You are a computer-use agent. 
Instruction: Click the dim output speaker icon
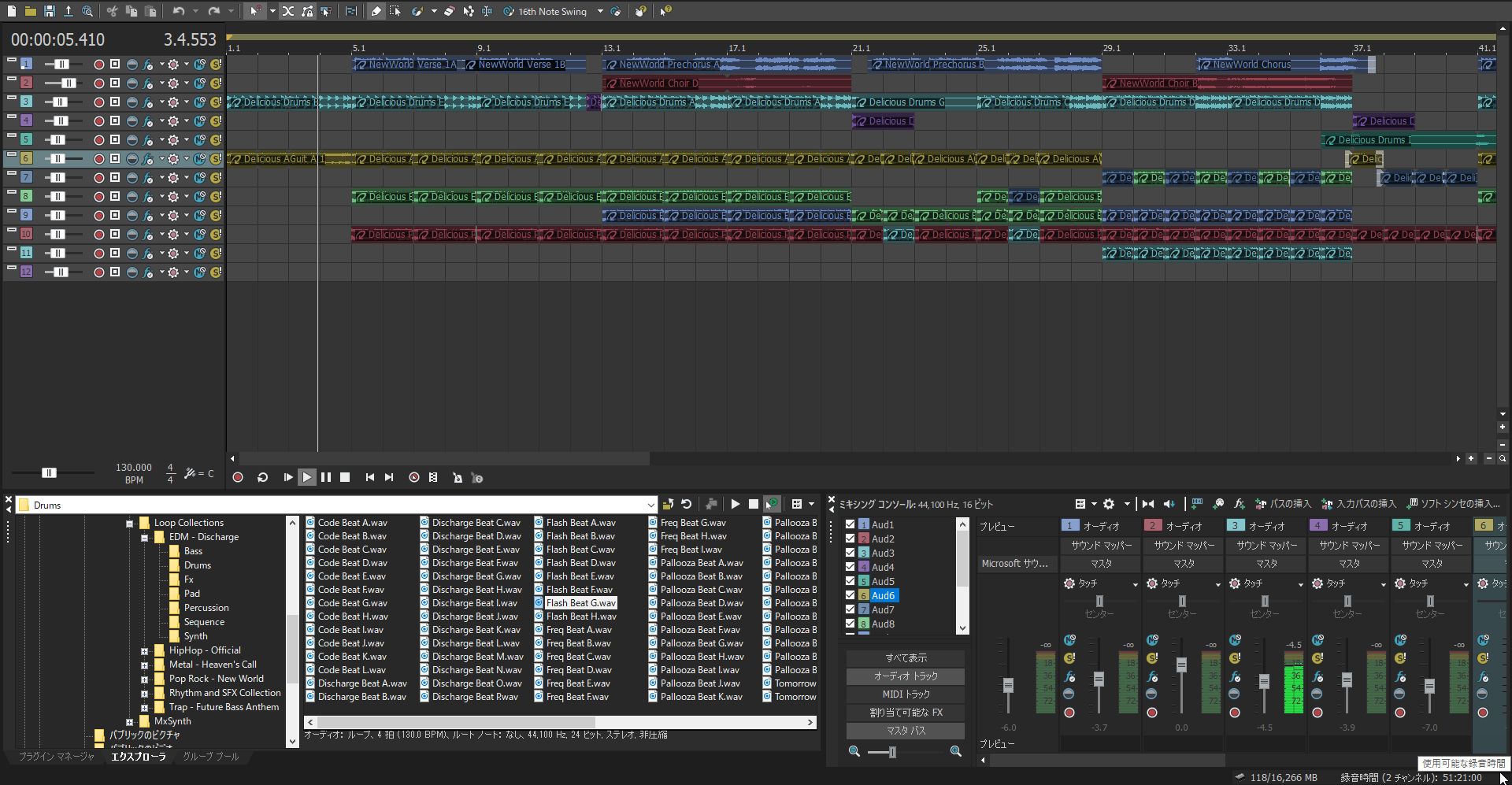click(1169, 504)
